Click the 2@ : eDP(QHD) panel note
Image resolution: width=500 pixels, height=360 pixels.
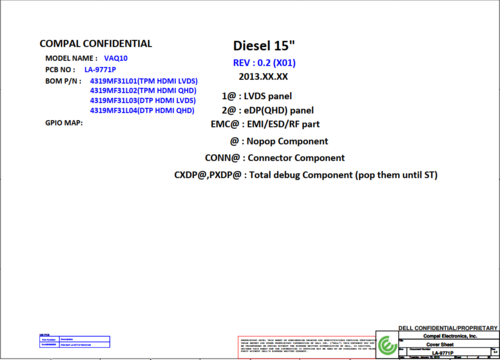(x=268, y=110)
